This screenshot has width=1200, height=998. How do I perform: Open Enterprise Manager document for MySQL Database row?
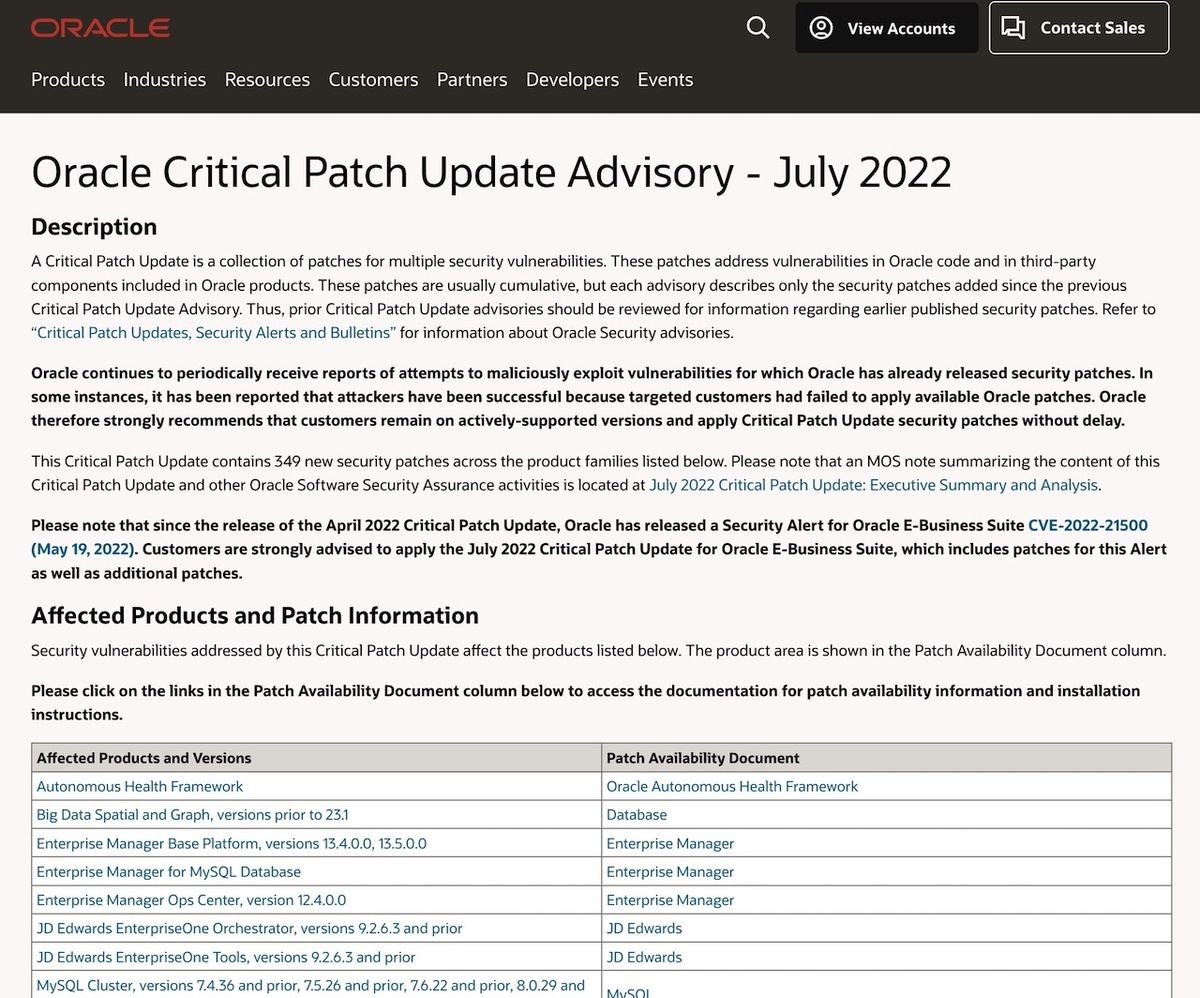(x=670, y=872)
